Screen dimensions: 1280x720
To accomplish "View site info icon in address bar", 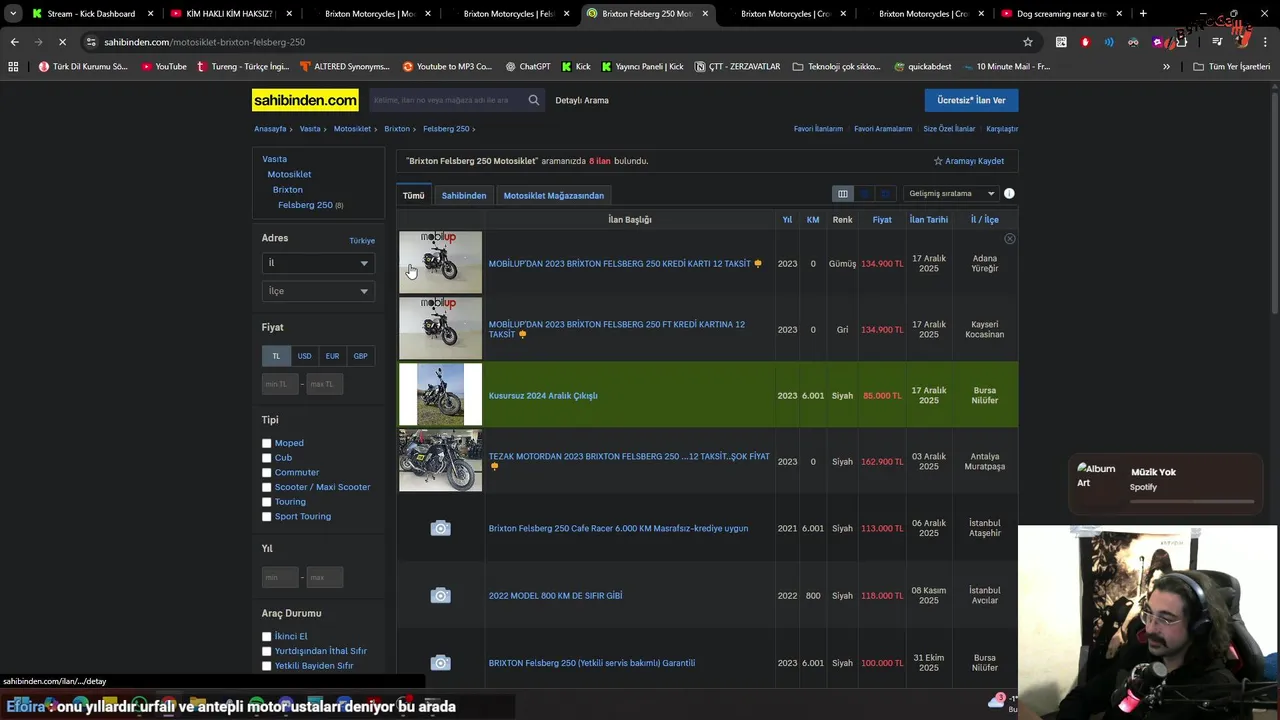I will tap(91, 42).
